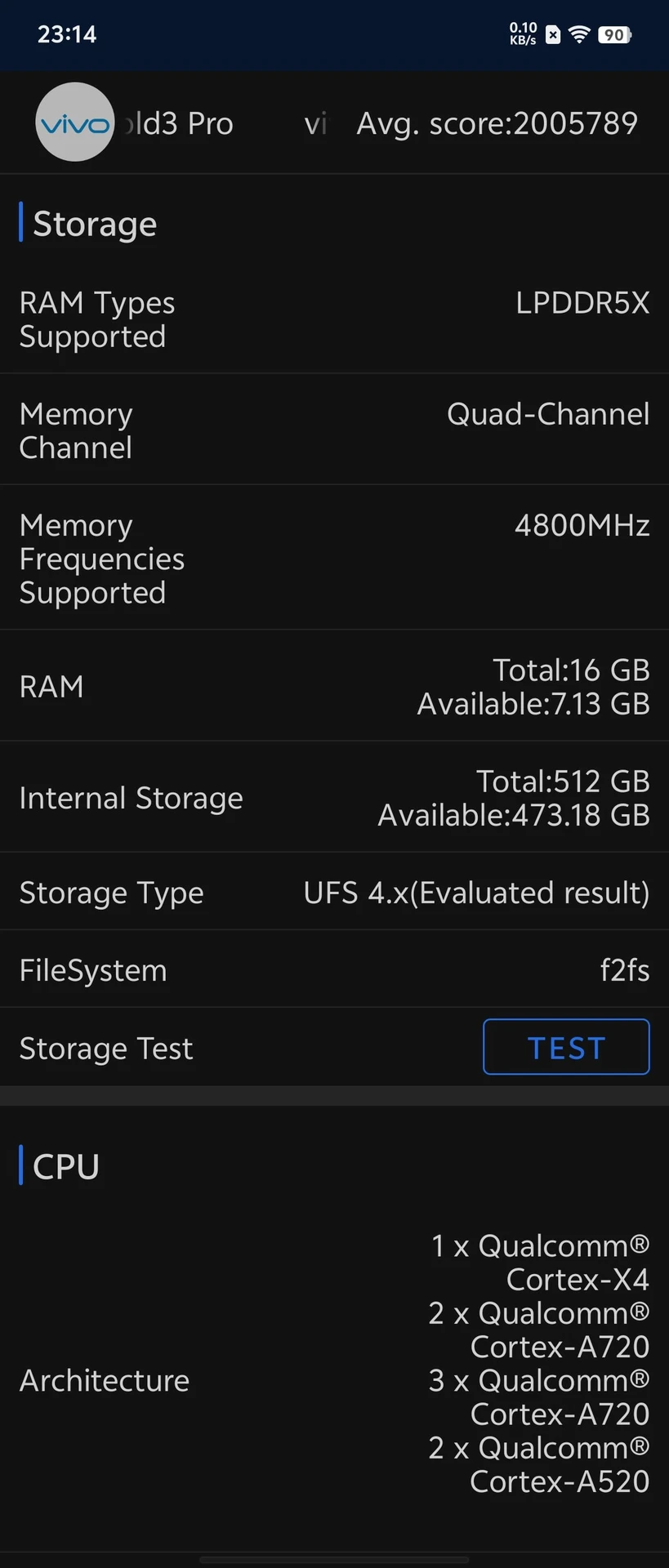Viewport: 669px width, 1568px height.
Task: Start the Storage Test with TEST button
Action: (x=566, y=1047)
